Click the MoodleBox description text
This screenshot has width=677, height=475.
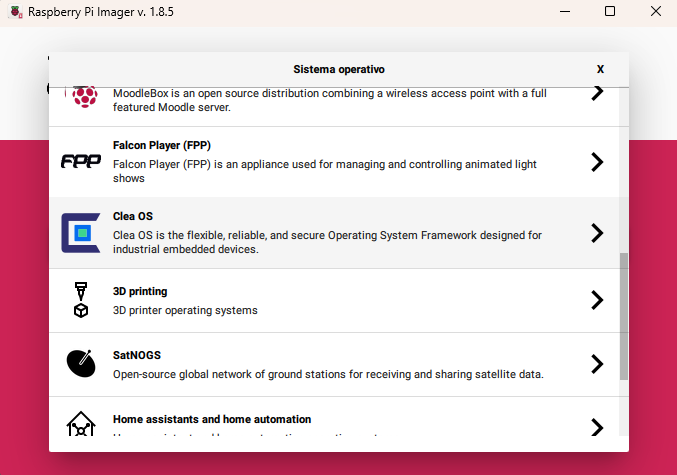pos(330,100)
